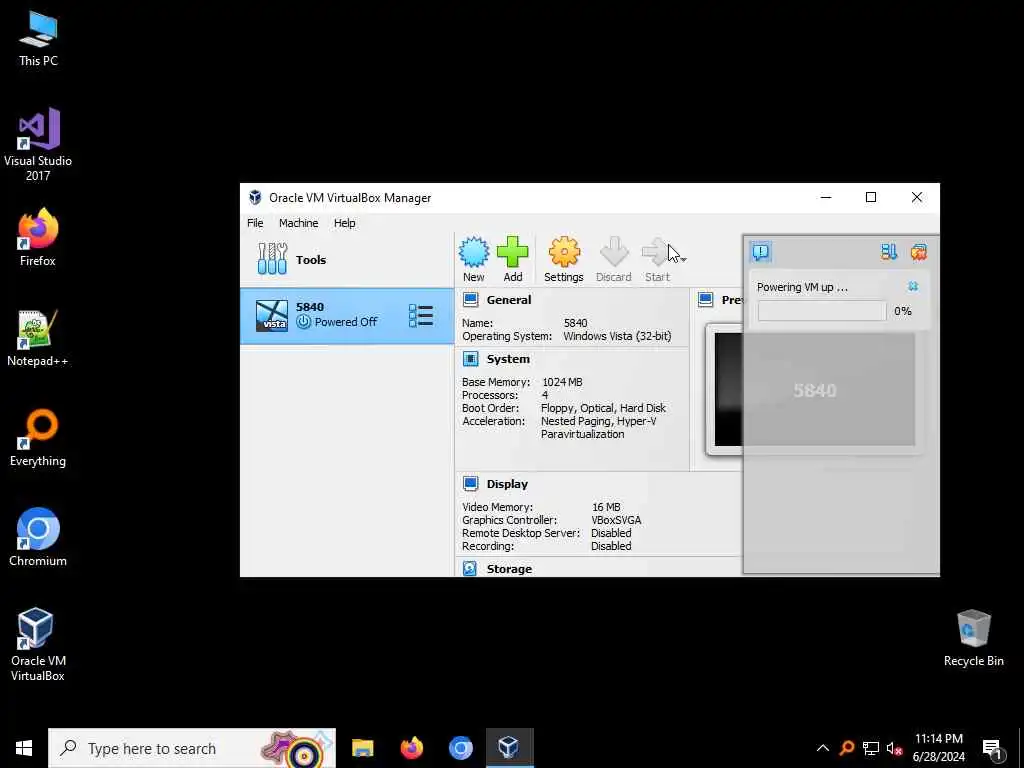Viewport: 1024px width, 768px height.
Task: Expand the system tray hidden icons chevron
Action: click(823, 748)
